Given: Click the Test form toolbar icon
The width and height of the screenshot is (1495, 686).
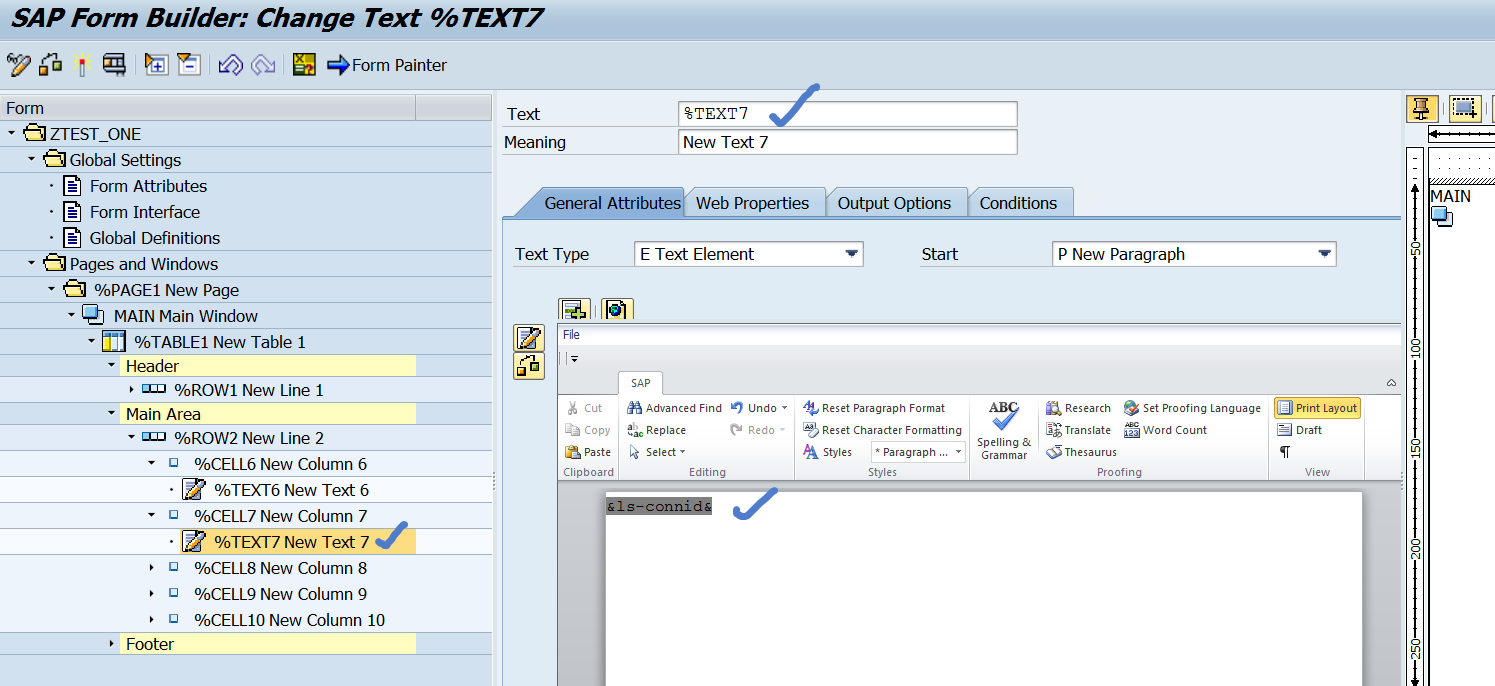Looking at the screenshot, I should tap(114, 65).
